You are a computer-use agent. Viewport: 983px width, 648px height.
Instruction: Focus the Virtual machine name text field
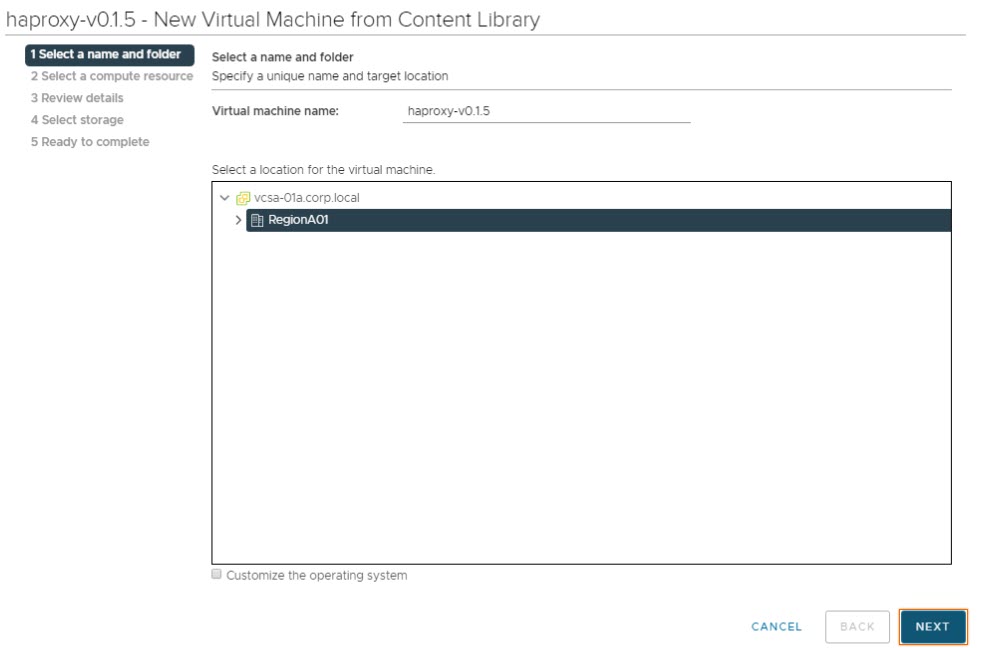[x=546, y=112]
